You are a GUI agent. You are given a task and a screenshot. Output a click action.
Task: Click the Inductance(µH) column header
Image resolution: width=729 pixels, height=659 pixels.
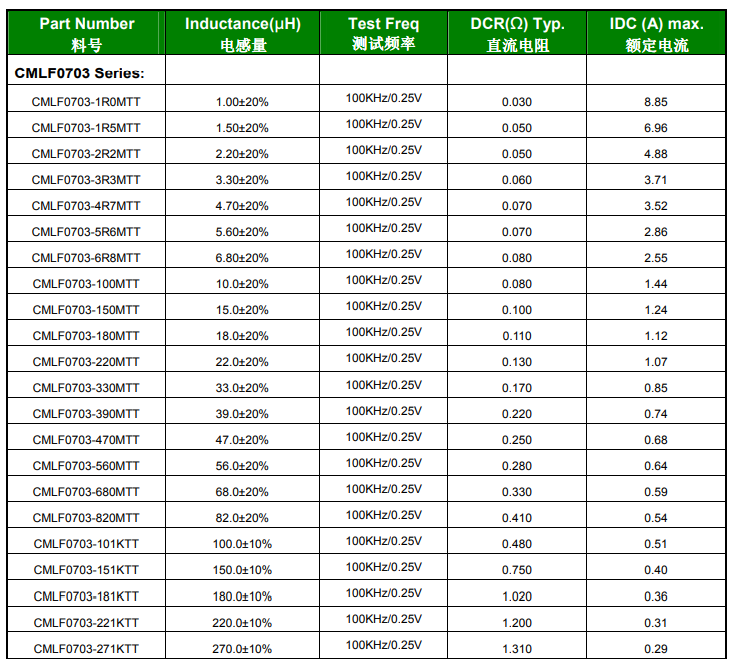[243, 33]
